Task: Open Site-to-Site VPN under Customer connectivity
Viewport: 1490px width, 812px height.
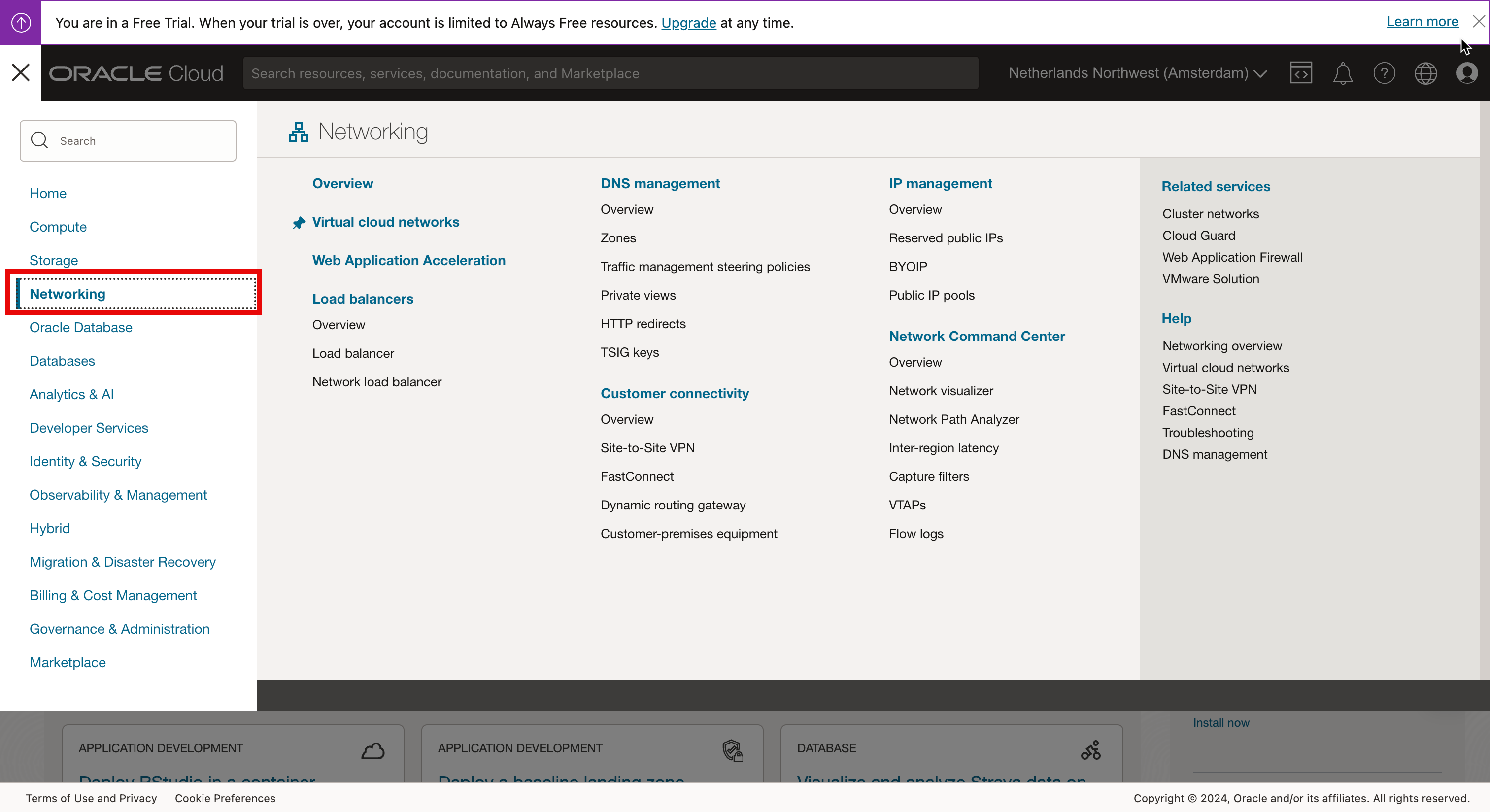Action: pyautogui.click(x=647, y=448)
